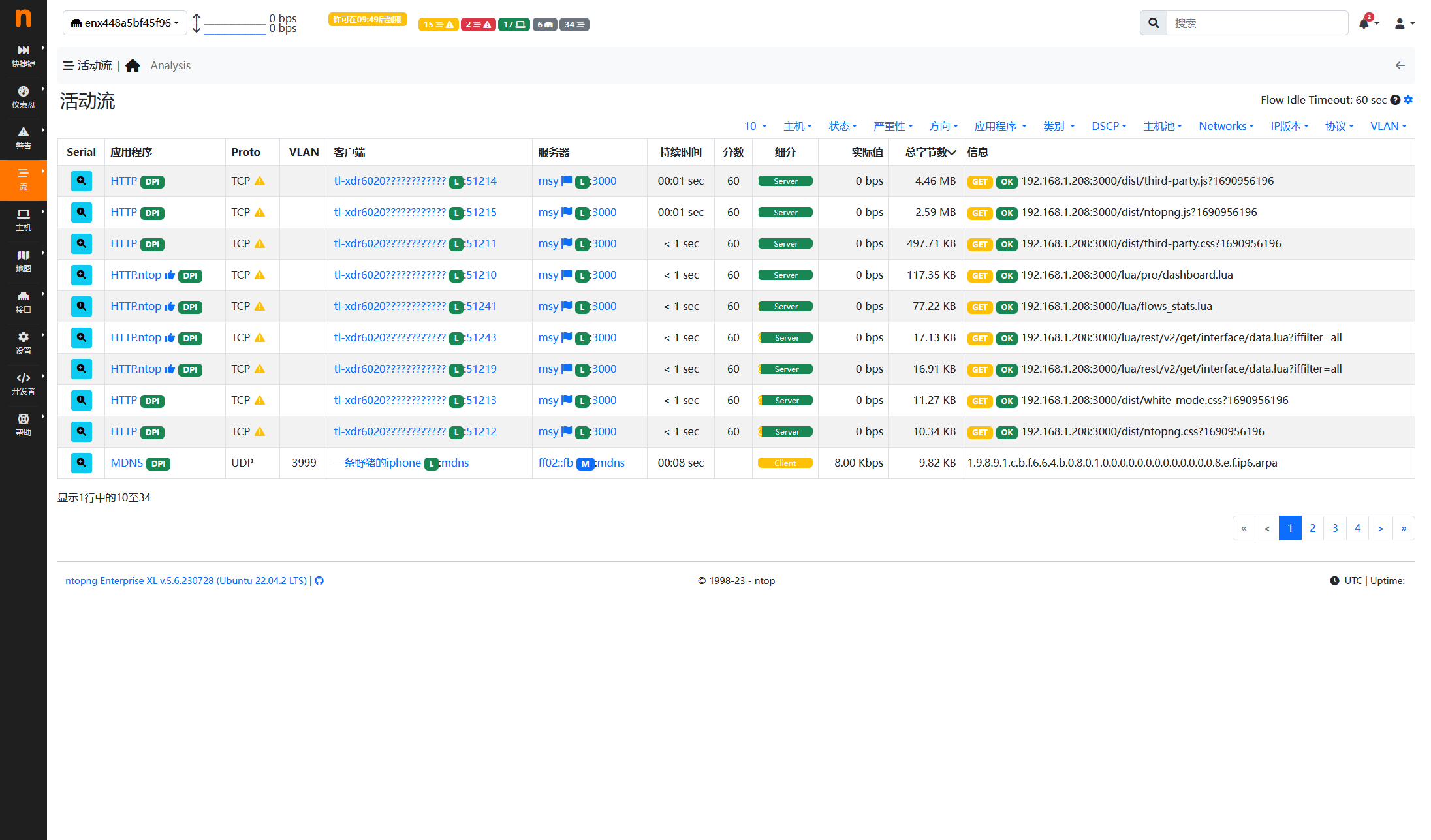The image size is (1431, 840).
Task: Jump to last page with » button
Action: pyautogui.click(x=1404, y=528)
